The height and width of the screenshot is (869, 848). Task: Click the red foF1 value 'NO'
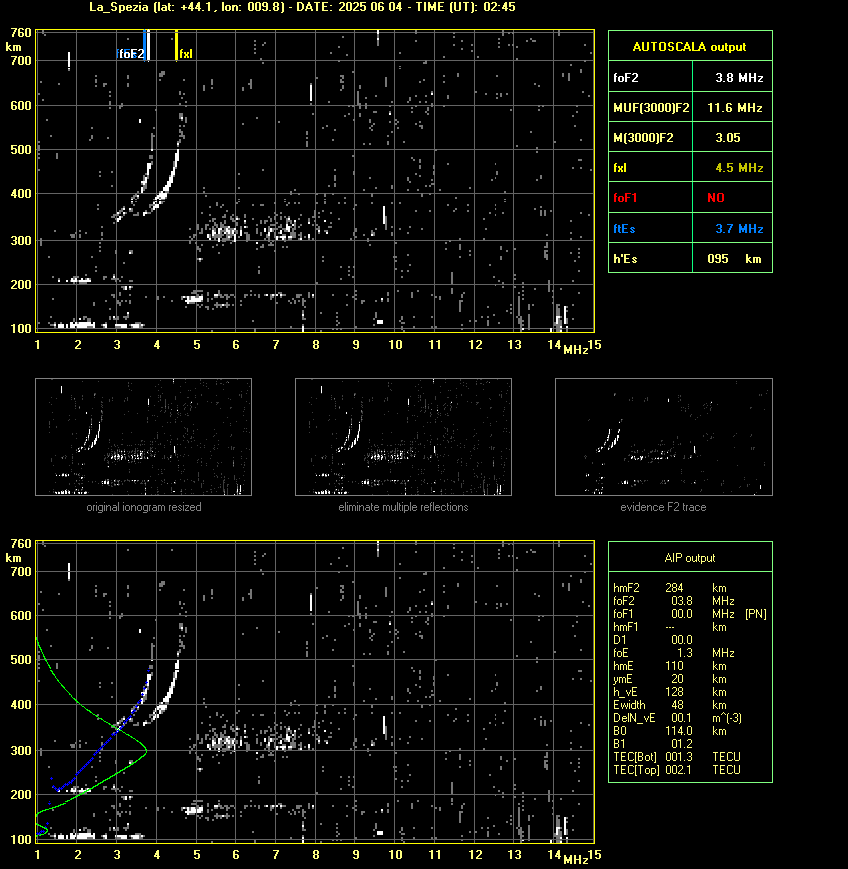(x=716, y=197)
